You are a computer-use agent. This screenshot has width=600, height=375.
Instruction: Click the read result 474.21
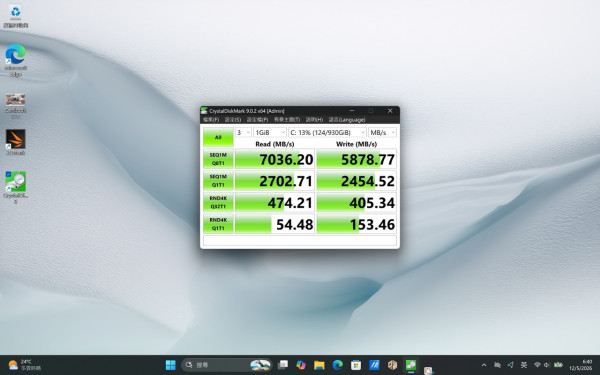coord(274,202)
